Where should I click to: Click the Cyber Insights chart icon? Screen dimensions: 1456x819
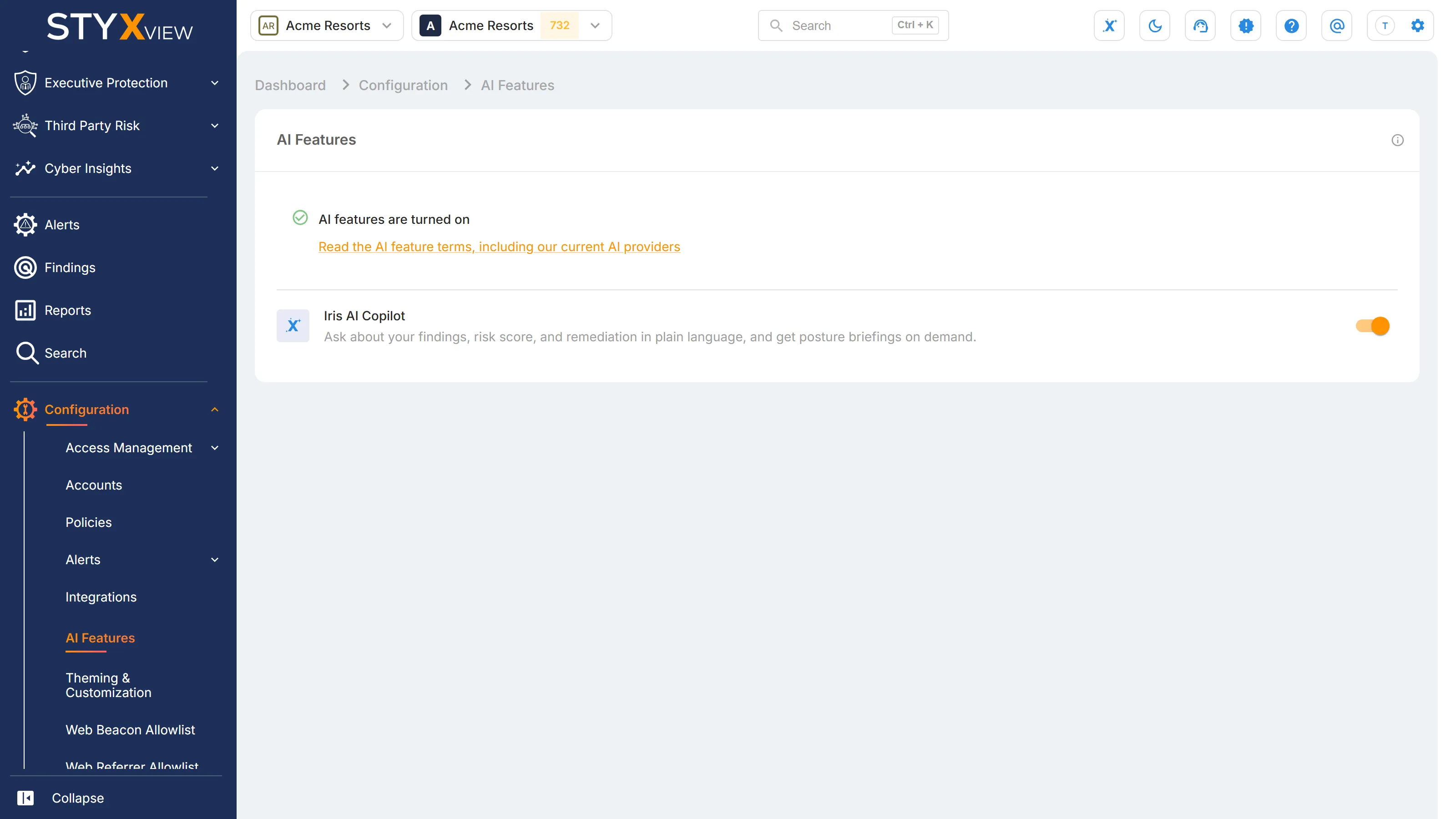coord(25,168)
